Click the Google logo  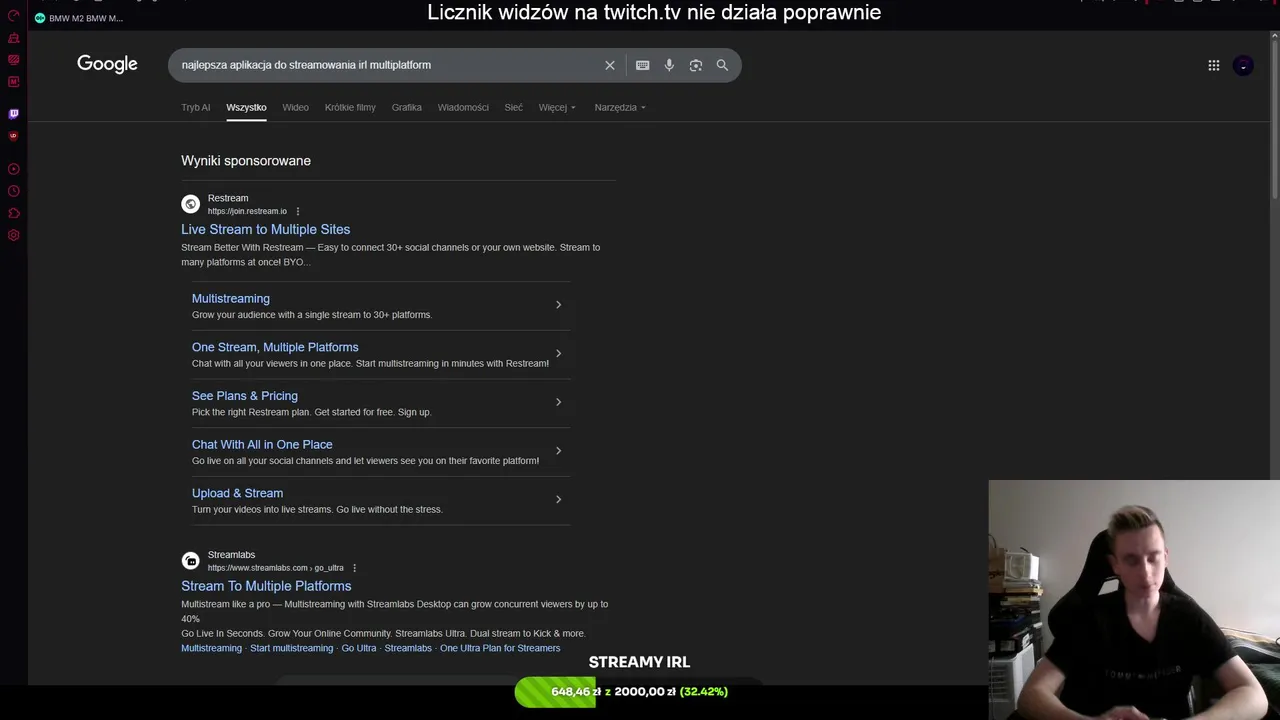pyautogui.click(x=107, y=64)
